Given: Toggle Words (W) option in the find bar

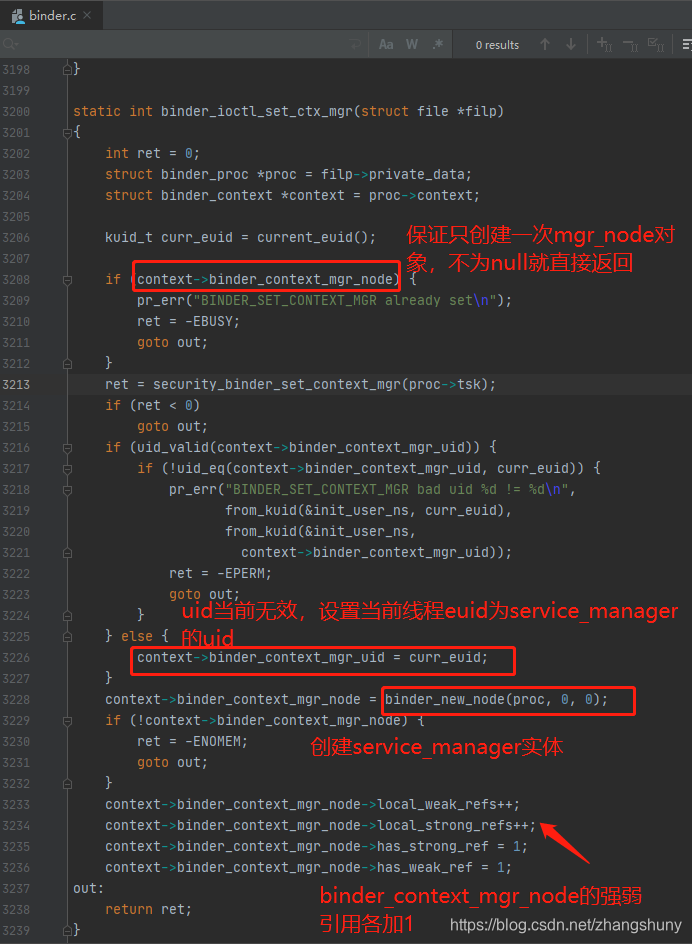Looking at the screenshot, I should (412, 45).
